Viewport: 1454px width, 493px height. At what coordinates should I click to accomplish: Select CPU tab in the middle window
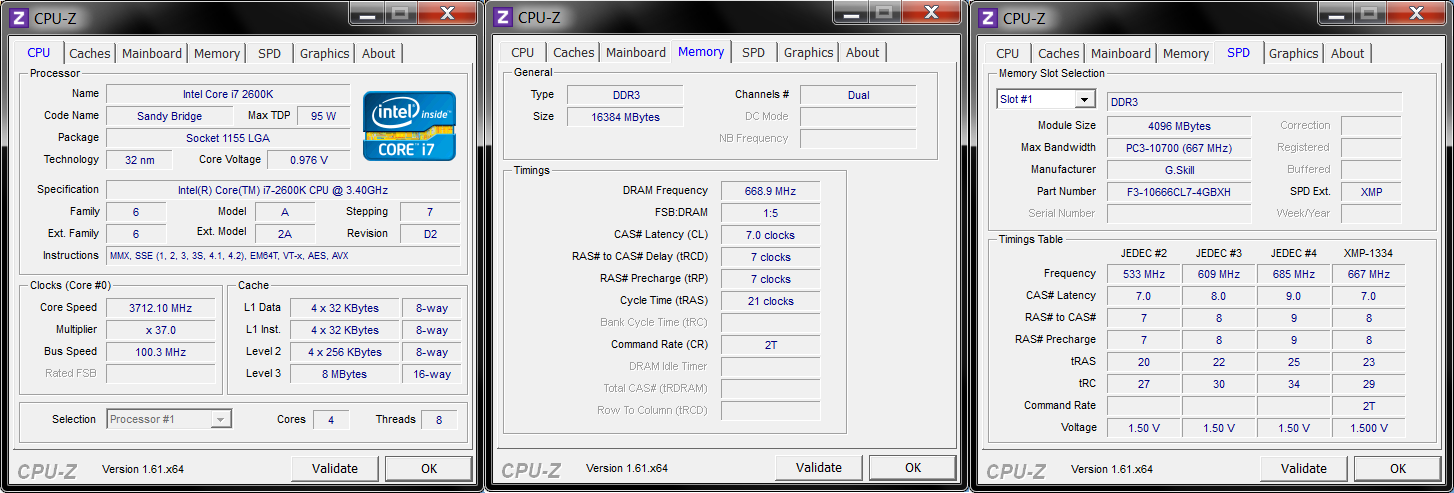pos(523,53)
